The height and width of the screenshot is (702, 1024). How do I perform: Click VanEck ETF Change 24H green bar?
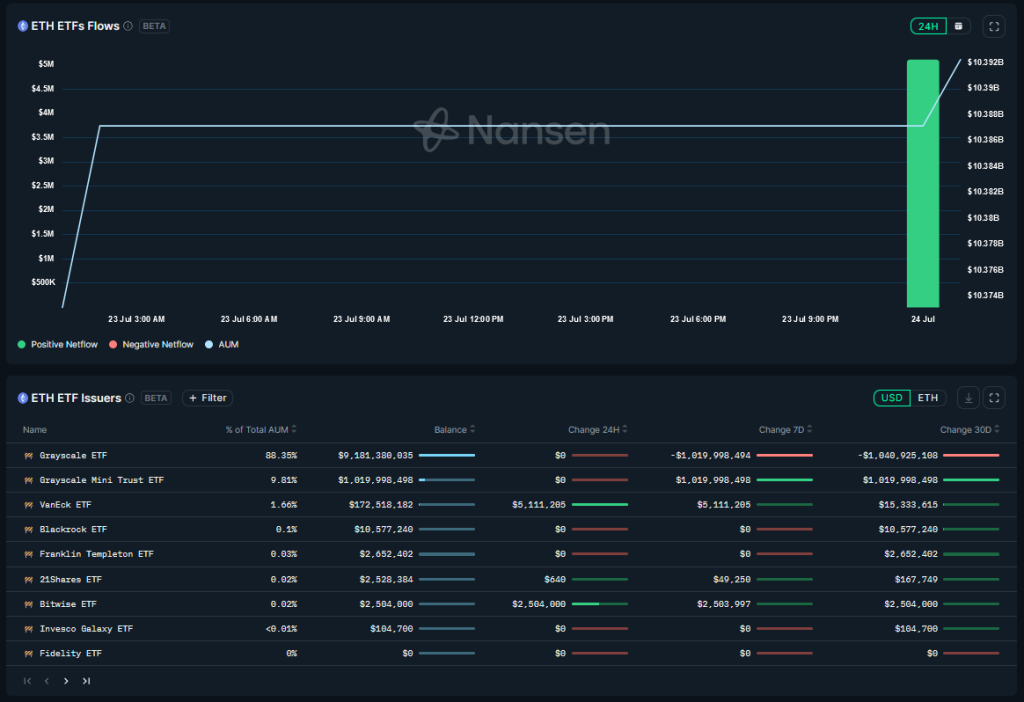[x=600, y=505]
